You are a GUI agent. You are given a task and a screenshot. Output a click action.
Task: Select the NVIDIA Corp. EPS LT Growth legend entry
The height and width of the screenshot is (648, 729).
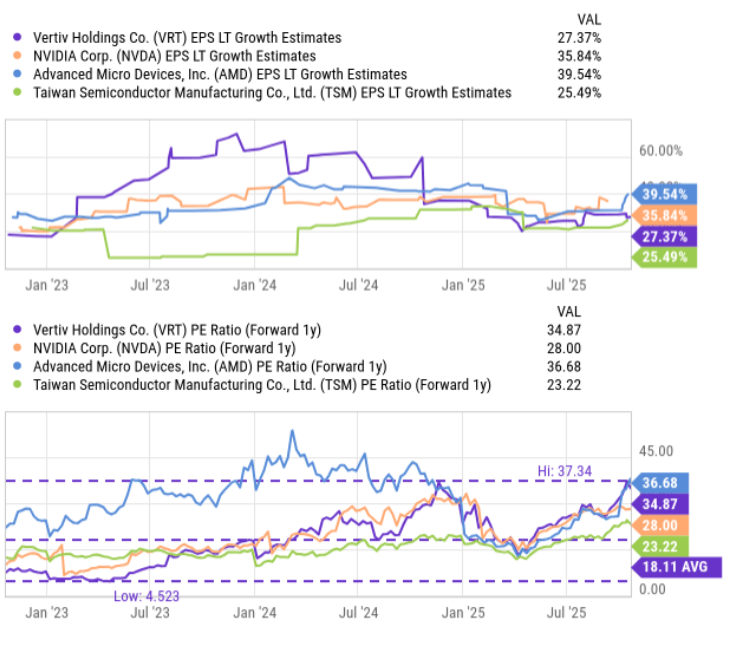pyautogui.click(x=174, y=56)
